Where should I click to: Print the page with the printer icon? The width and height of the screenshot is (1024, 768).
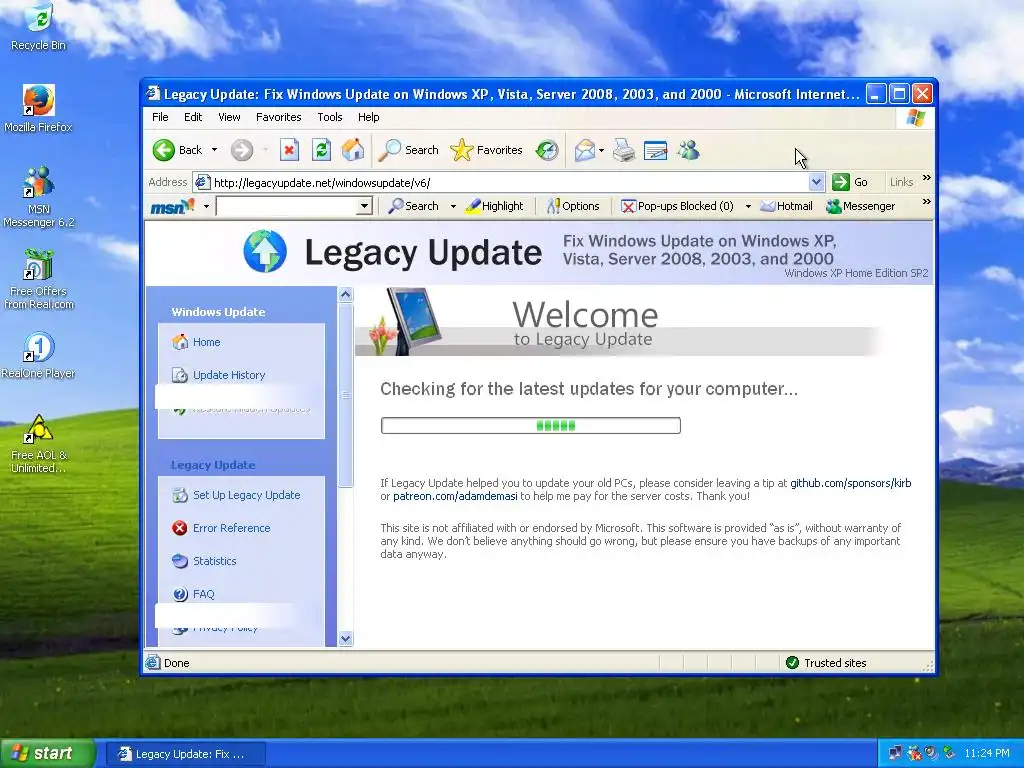(x=624, y=151)
